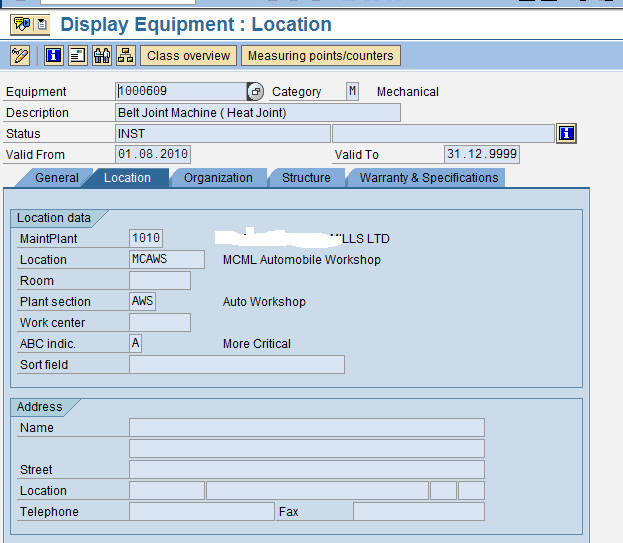The width and height of the screenshot is (623, 543).
Task: Click the Status field showing INST
Action: click(x=223, y=133)
